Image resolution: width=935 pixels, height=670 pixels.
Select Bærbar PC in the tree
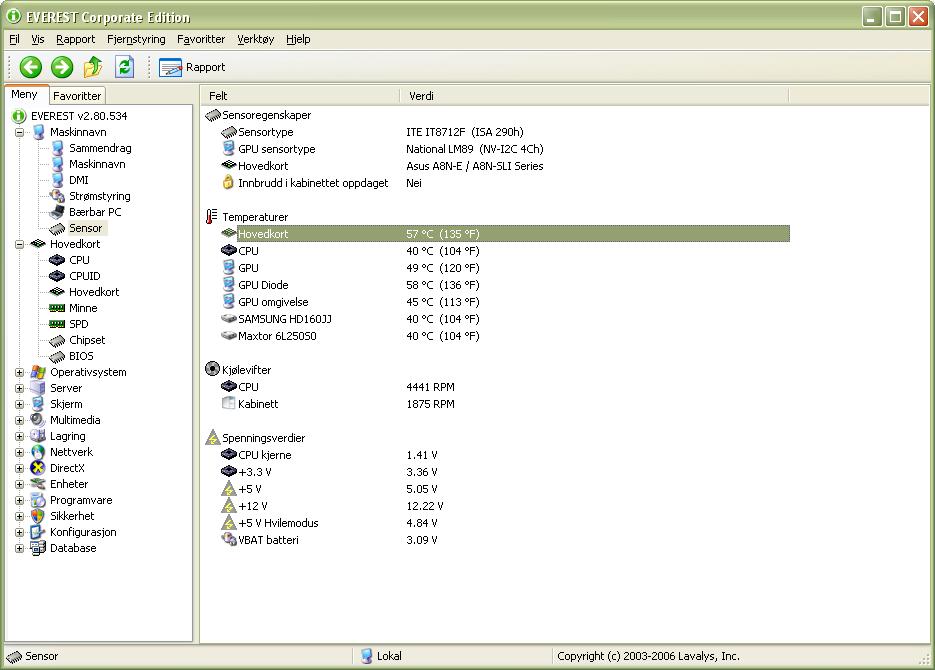coord(95,212)
